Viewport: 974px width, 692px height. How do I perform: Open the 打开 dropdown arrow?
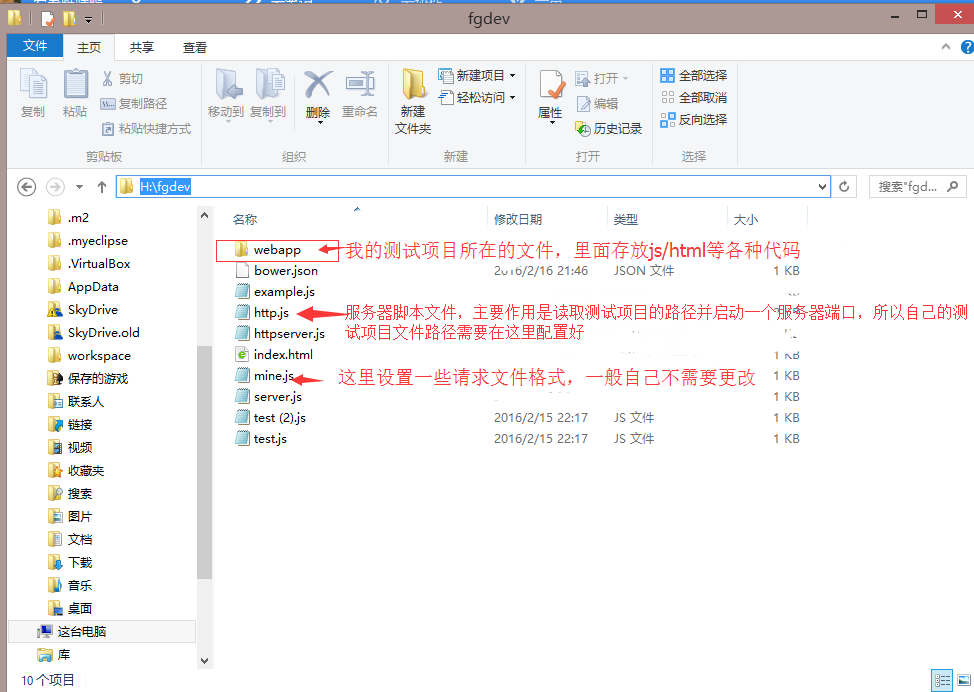click(x=626, y=78)
